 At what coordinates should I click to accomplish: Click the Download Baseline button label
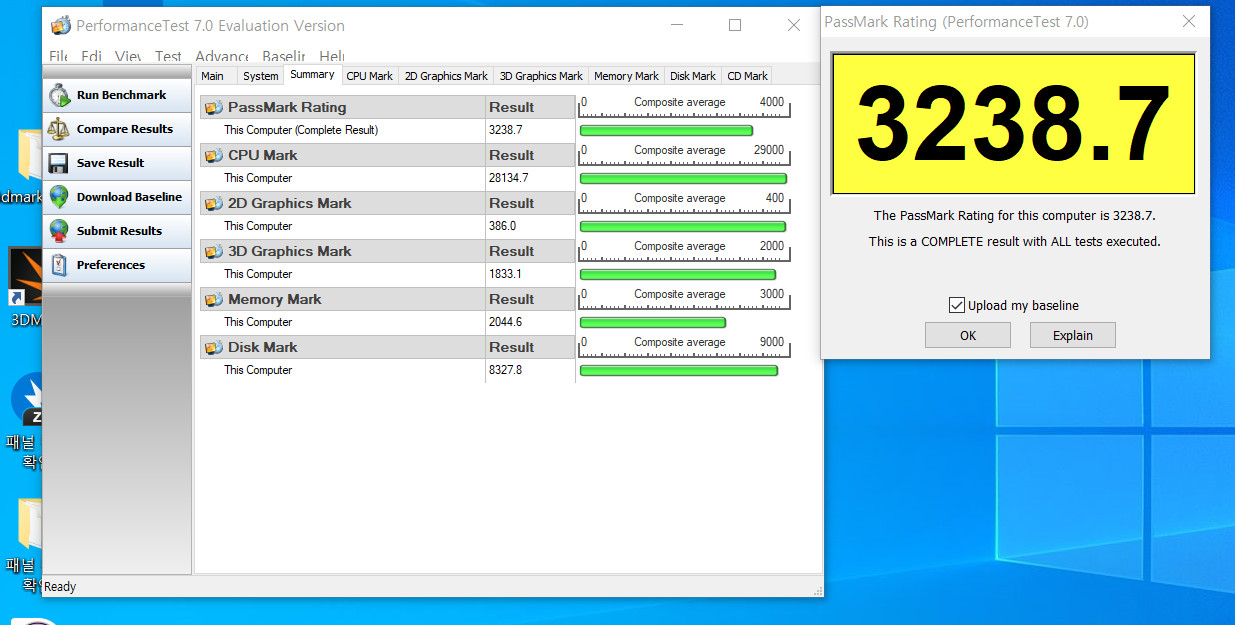pyautogui.click(x=129, y=197)
